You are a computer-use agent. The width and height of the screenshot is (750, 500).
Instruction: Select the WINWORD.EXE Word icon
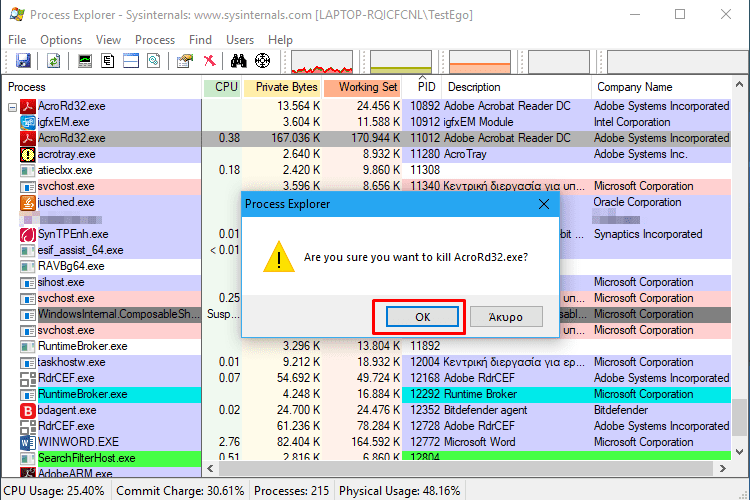(28, 443)
